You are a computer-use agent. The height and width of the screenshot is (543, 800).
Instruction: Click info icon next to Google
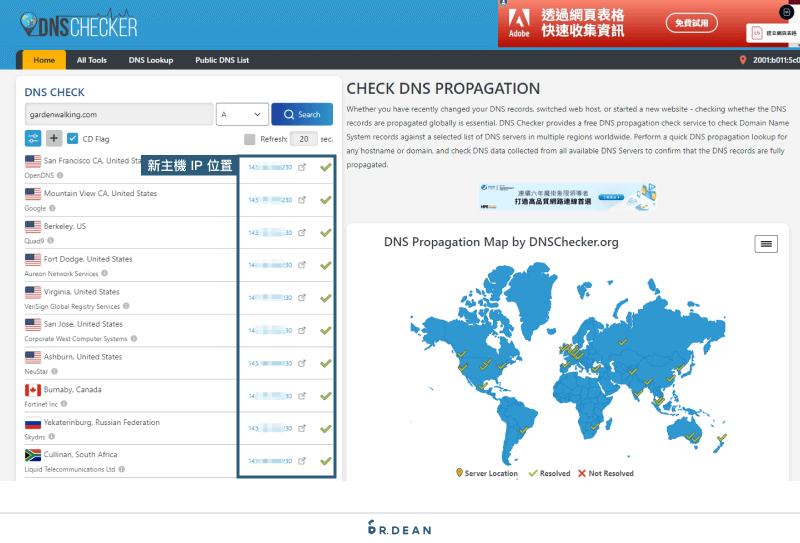tap(52, 208)
